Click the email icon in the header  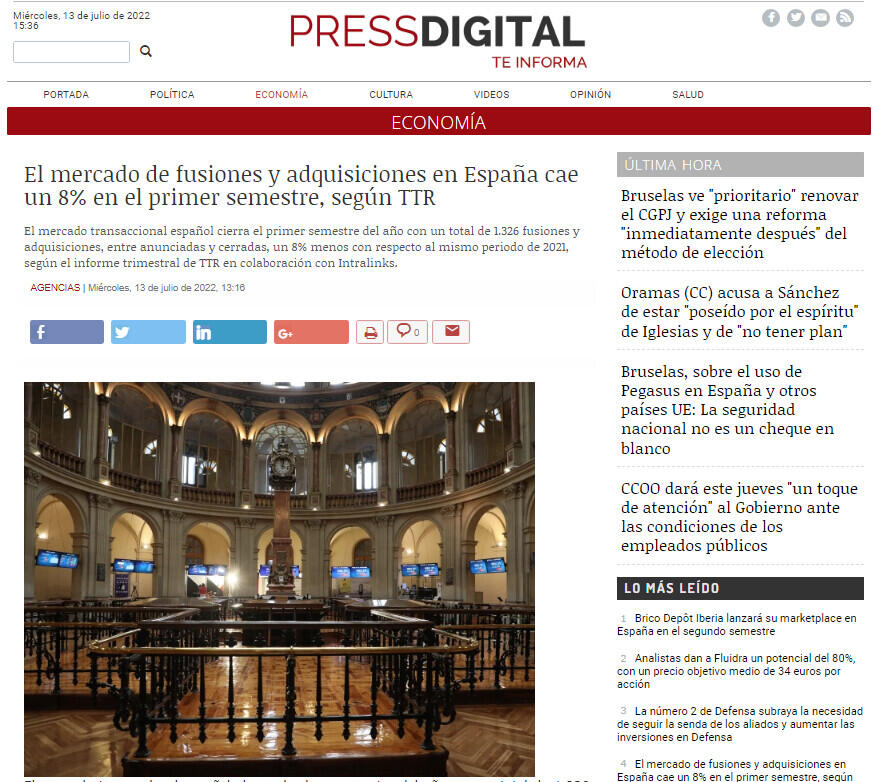pyautogui.click(x=821, y=18)
